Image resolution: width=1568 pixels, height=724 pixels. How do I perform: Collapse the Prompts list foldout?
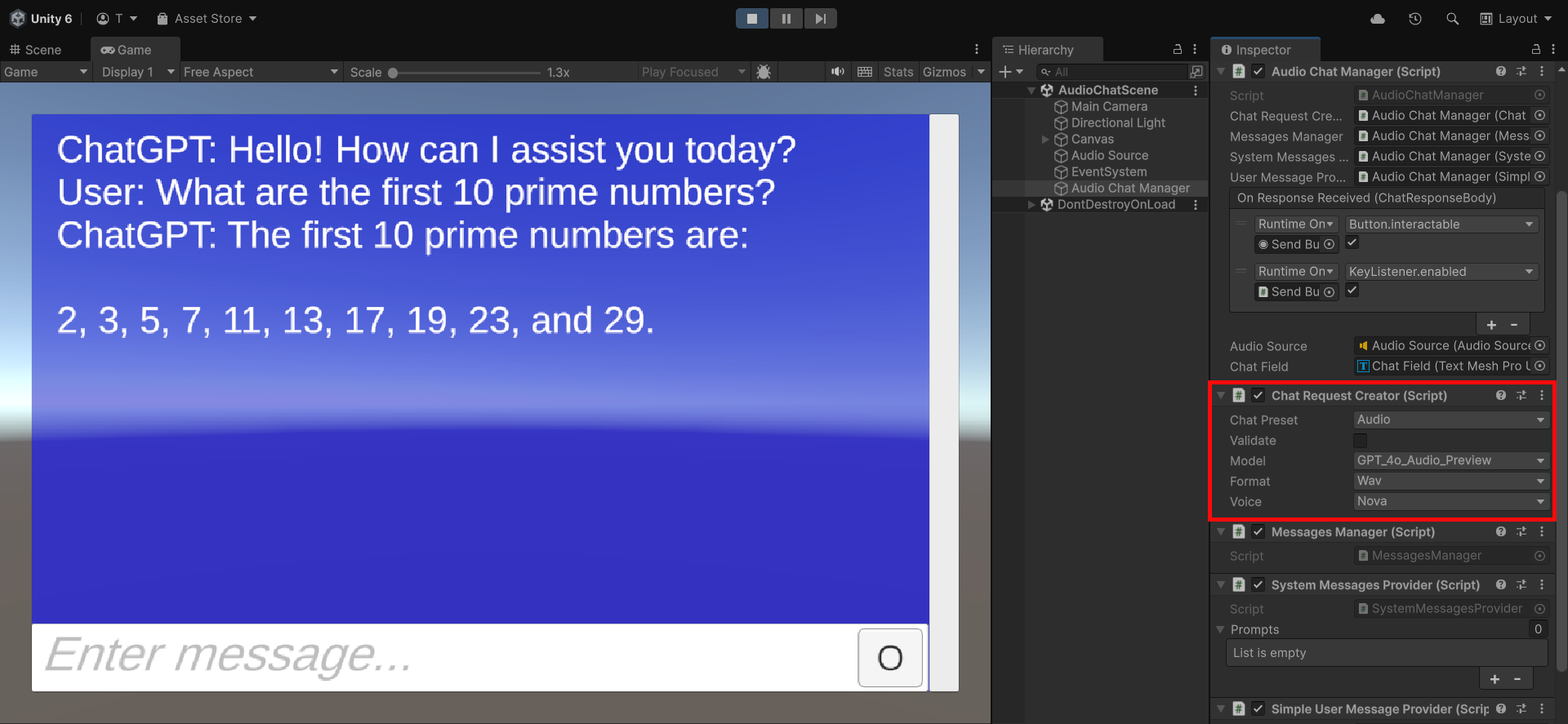click(x=1221, y=630)
